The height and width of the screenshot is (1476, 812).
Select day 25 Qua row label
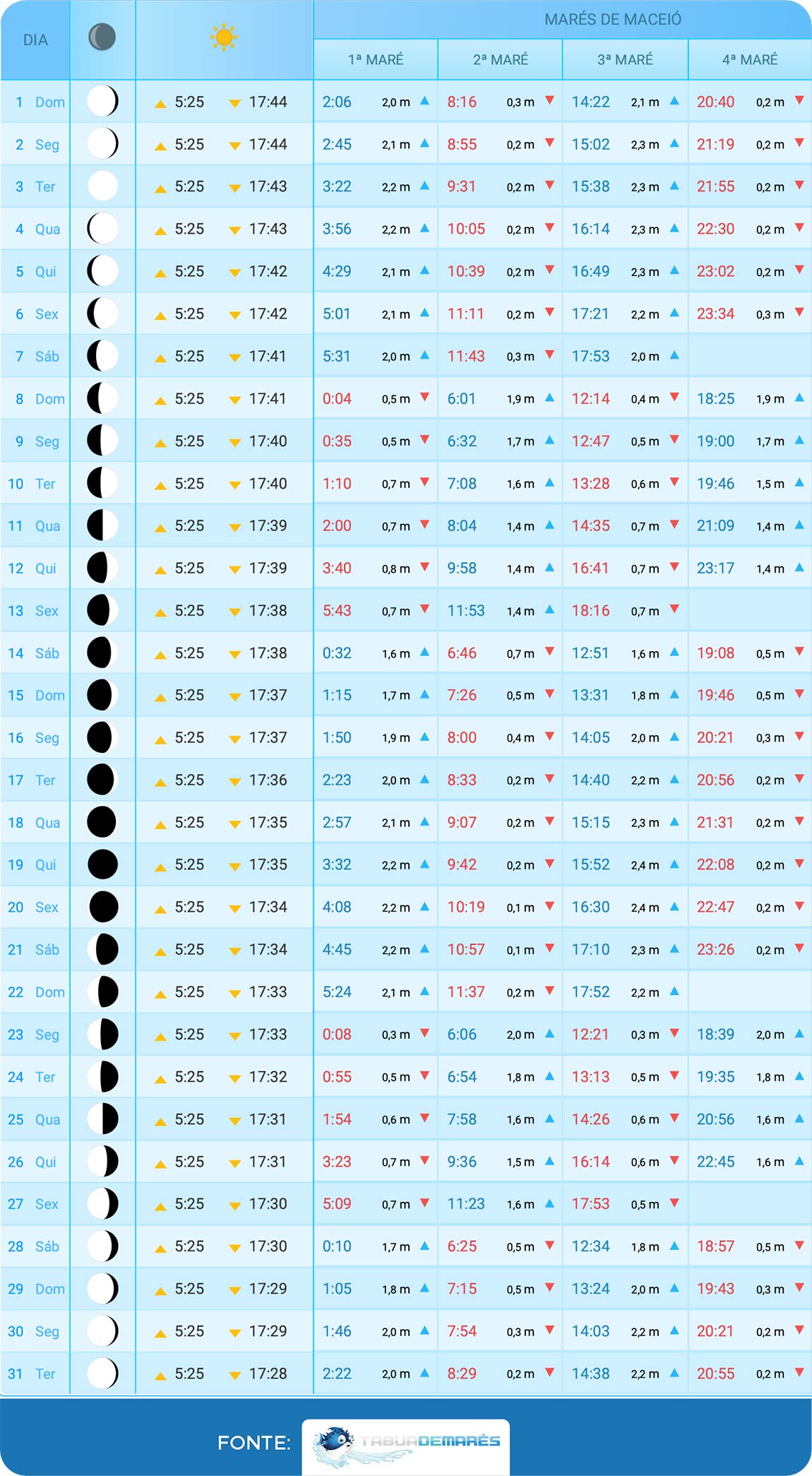click(x=35, y=1119)
